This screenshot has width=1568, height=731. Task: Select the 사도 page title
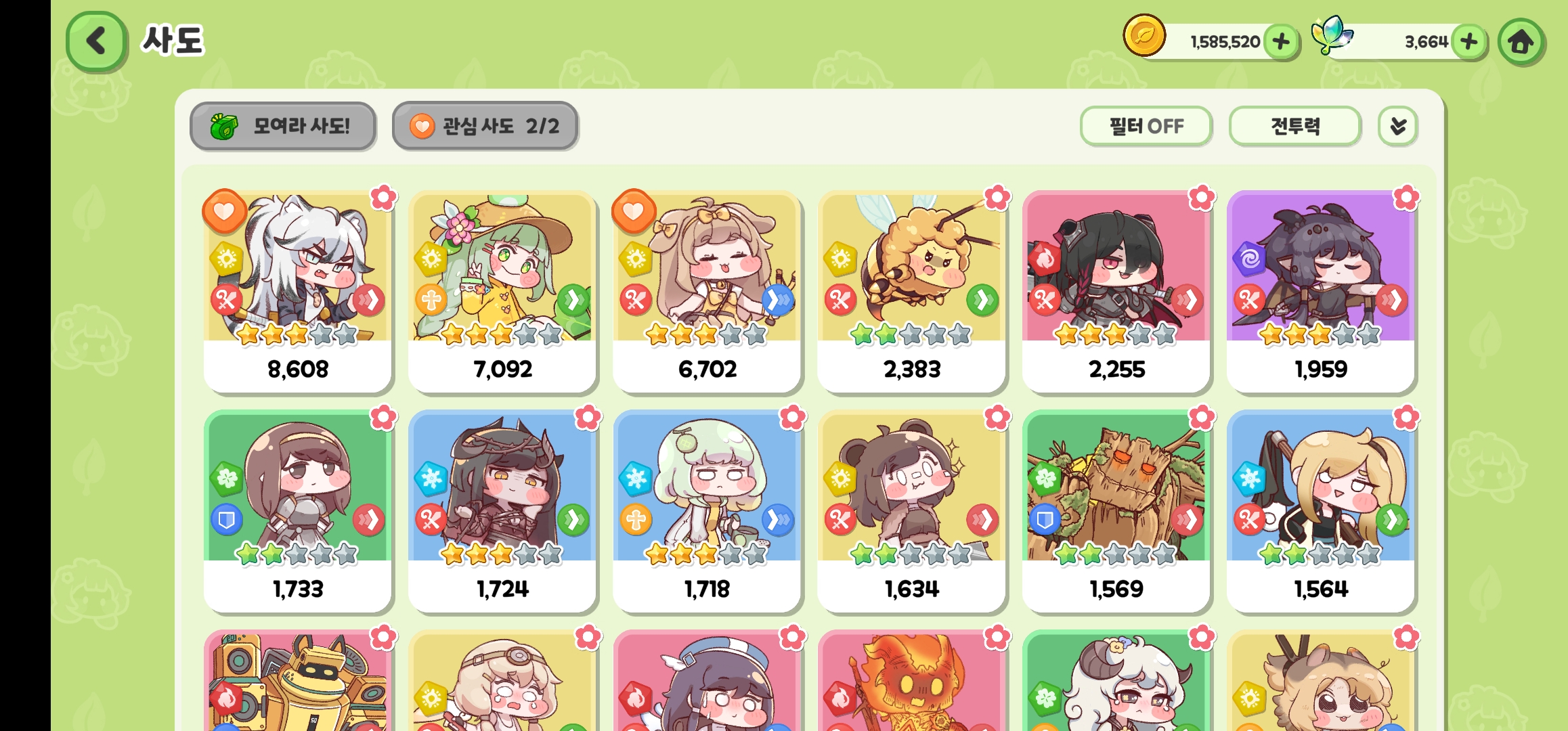(x=173, y=41)
